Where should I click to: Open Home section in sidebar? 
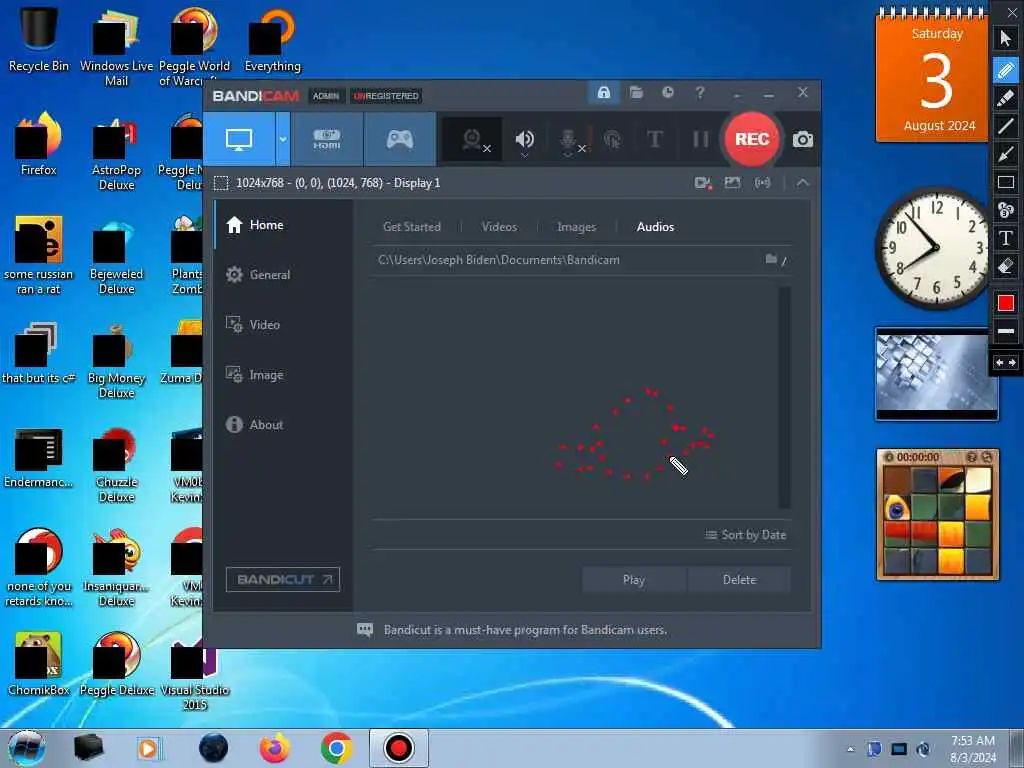click(x=283, y=225)
